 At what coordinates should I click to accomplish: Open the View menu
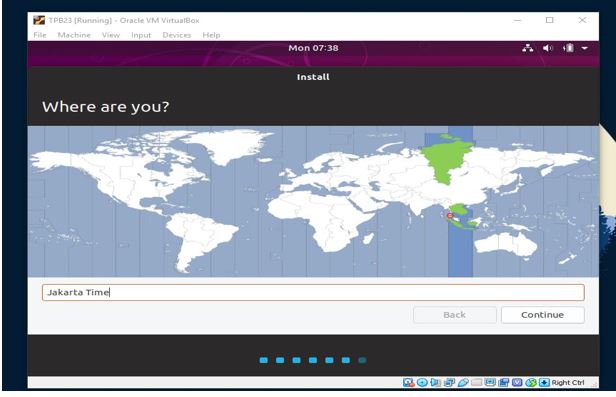point(110,35)
